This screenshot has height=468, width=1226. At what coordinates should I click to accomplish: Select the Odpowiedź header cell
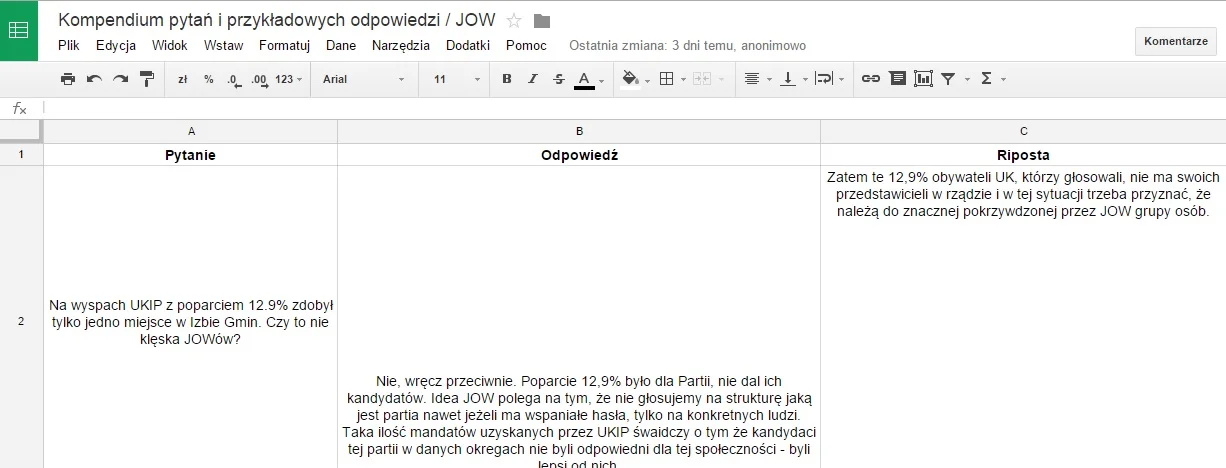pyautogui.click(x=579, y=155)
